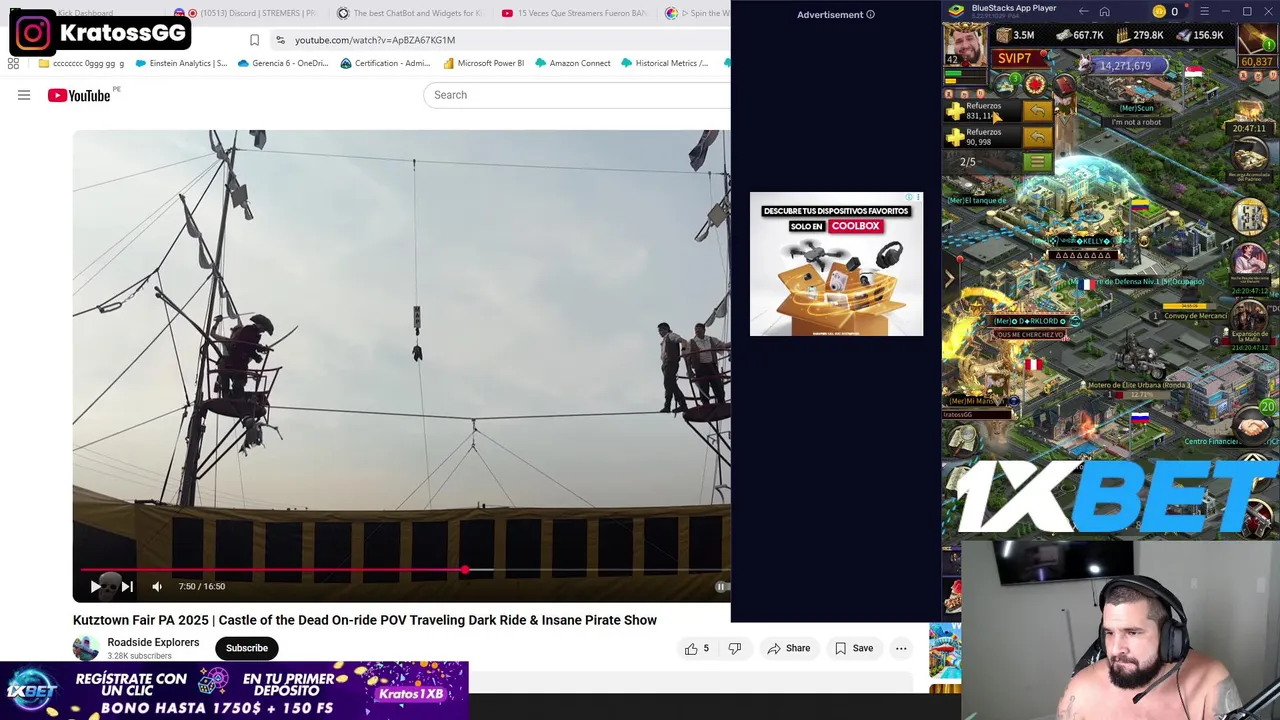Viewport: 1280px width, 720px height.
Task: Open BlueStacks coin balance
Action: click(1166, 12)
